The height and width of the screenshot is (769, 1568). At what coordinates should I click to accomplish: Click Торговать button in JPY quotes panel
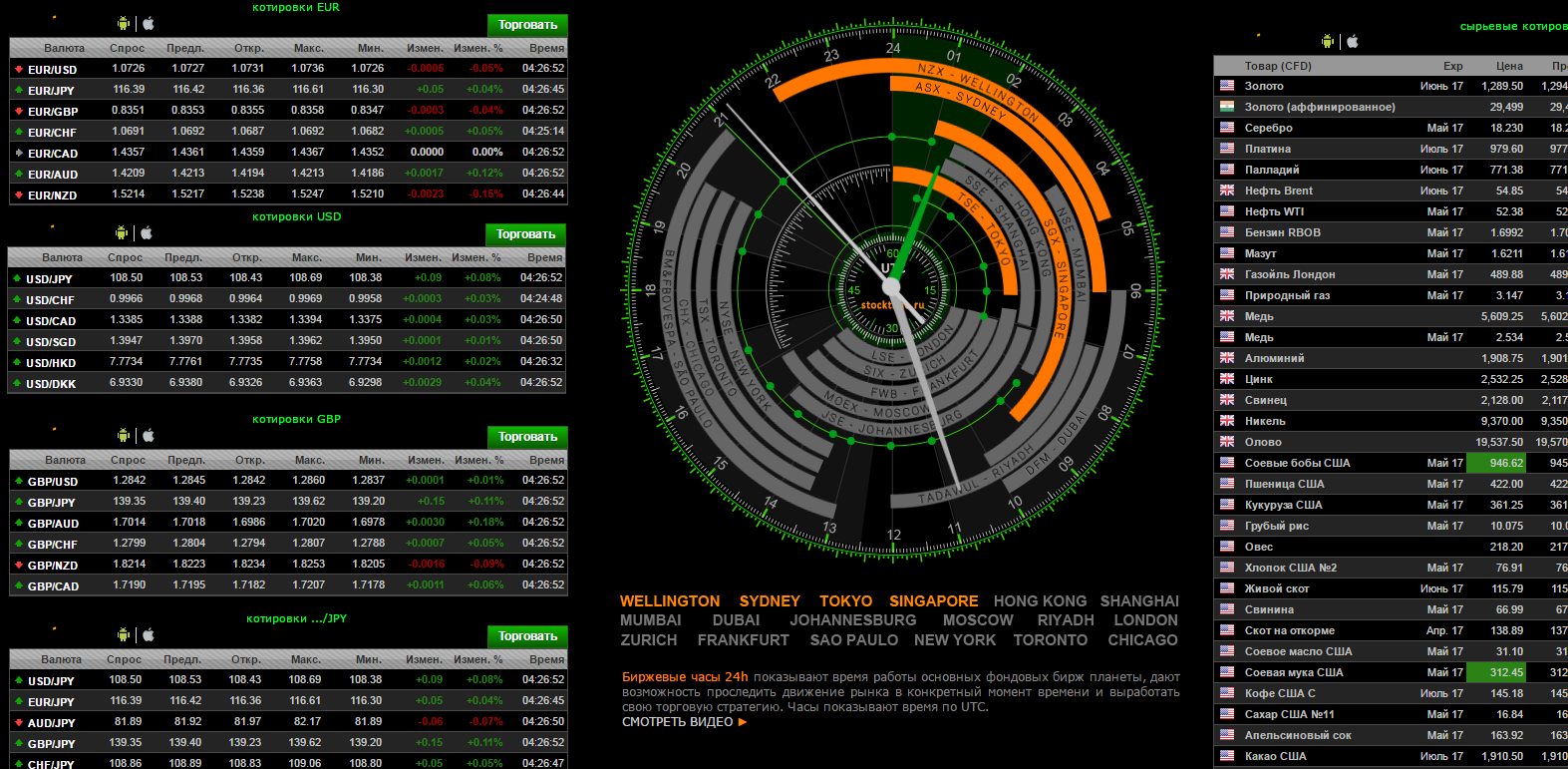[x=527, y=636]
